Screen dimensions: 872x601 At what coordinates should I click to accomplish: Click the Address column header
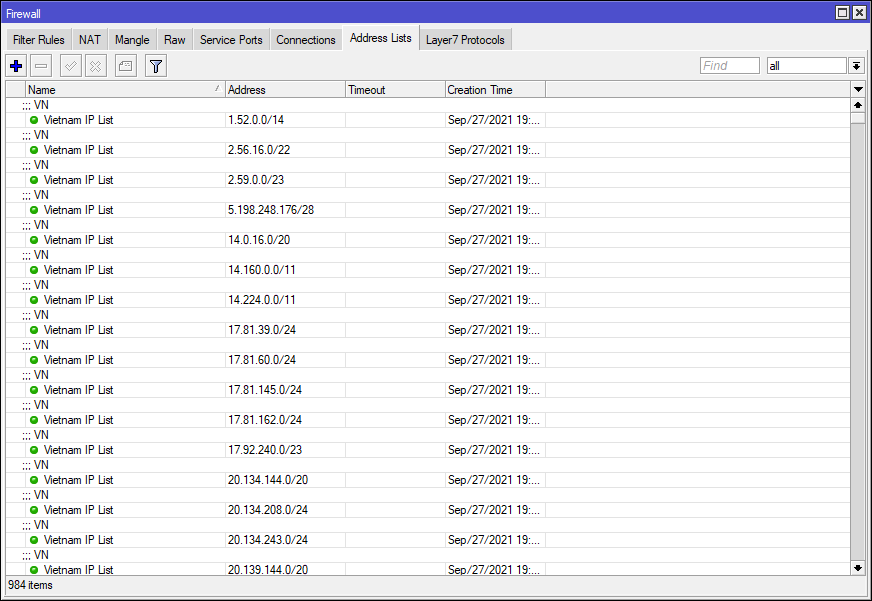coord(285,90)
